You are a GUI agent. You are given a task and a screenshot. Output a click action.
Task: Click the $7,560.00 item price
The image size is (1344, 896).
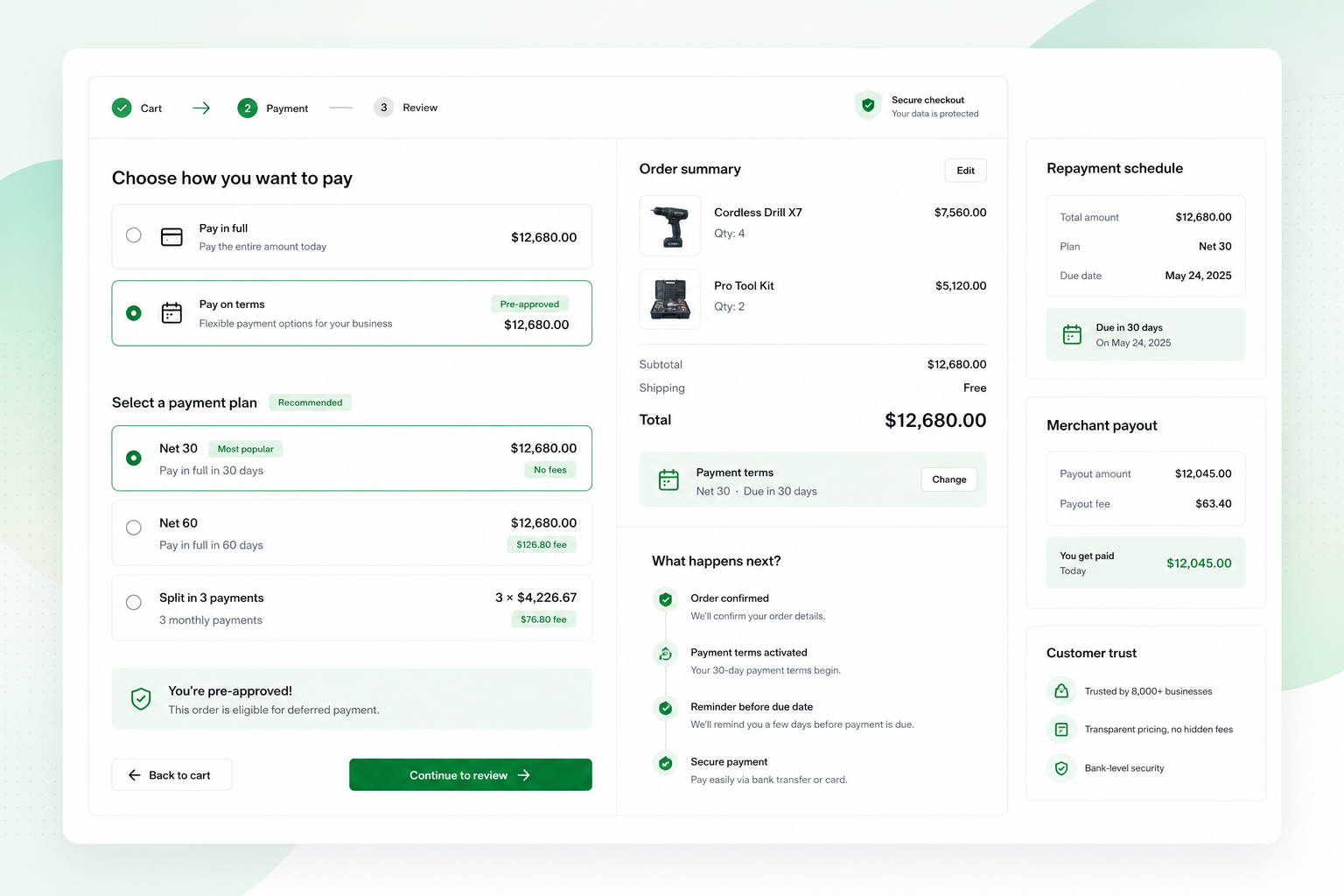[960, 213]
